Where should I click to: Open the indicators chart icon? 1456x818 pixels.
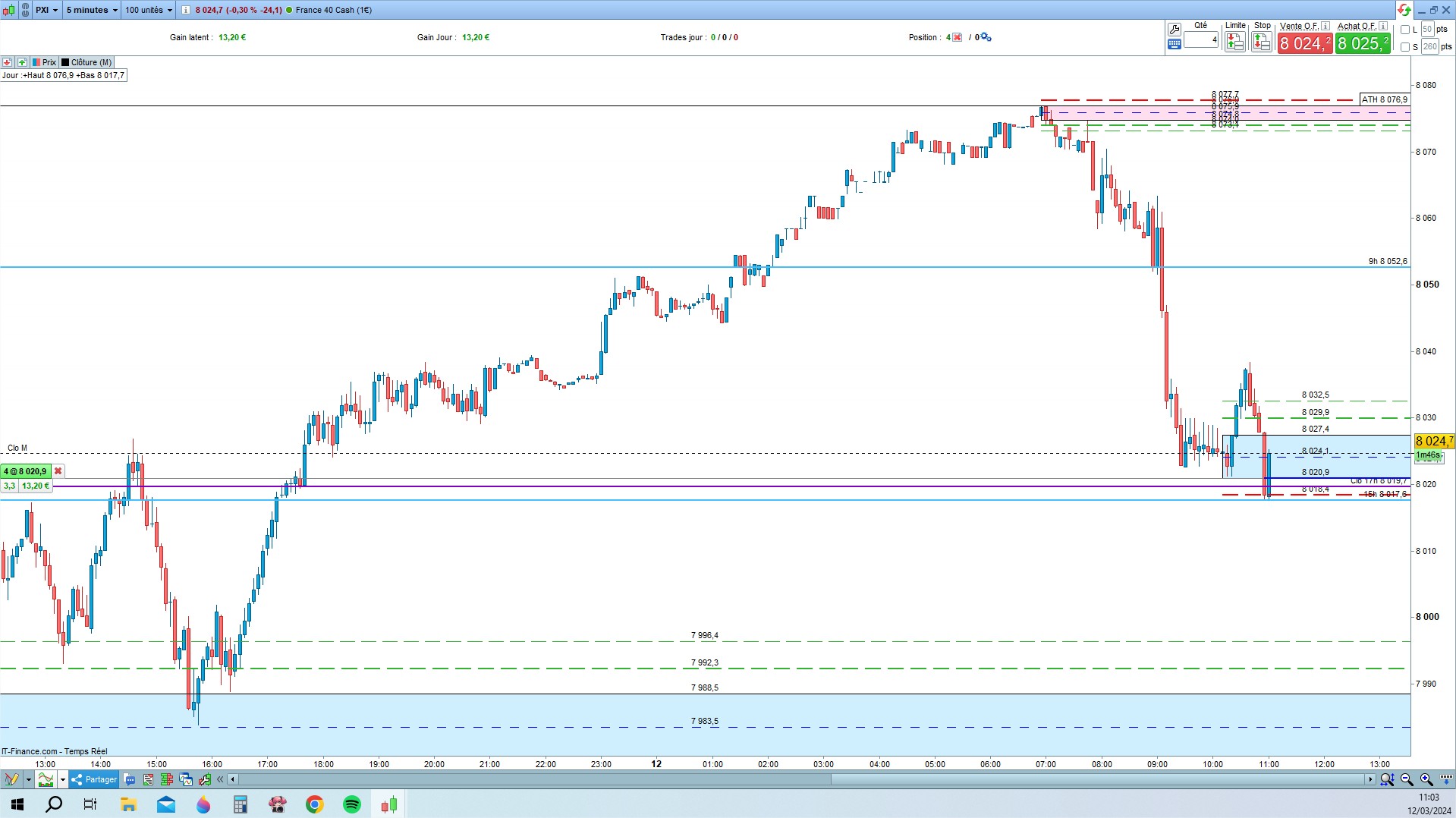[46, 779]
